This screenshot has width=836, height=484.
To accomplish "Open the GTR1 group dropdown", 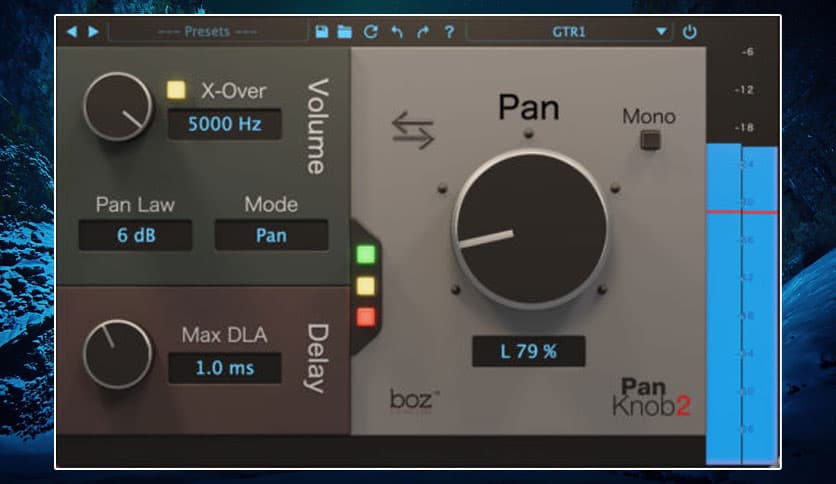I will point(568,32).
